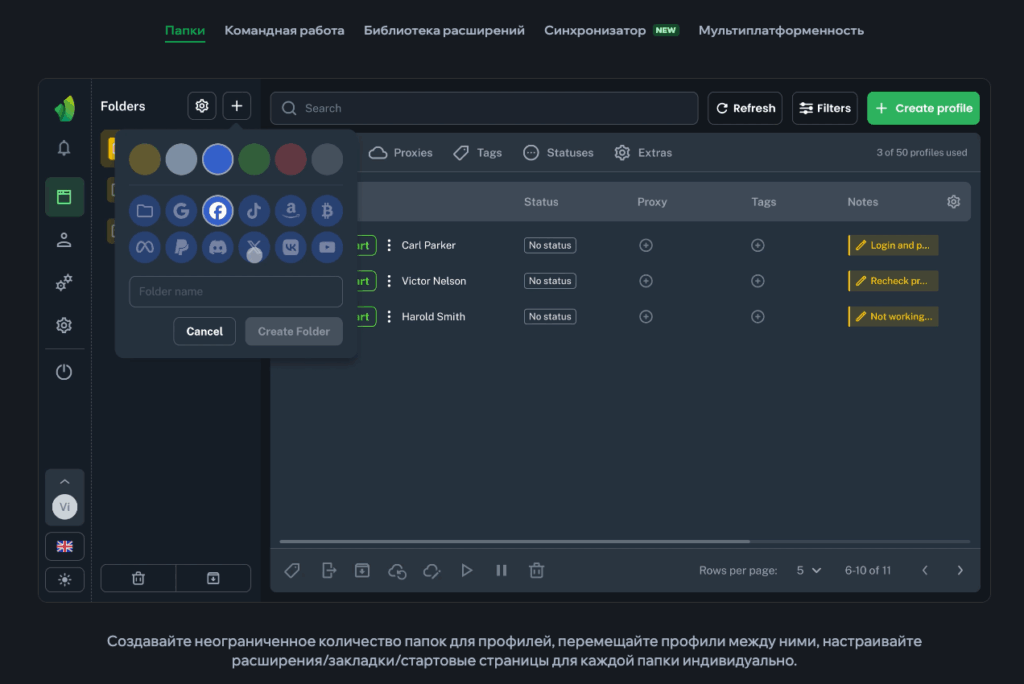Select the Discord folder icon
This screenshot has height=684, width=1024.
217,247
